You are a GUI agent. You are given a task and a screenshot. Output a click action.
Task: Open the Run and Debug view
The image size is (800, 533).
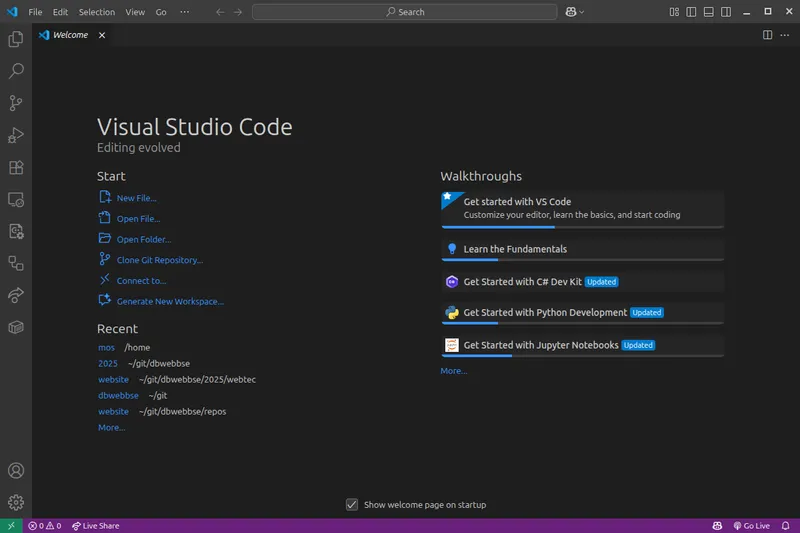(x=16, y=135)
